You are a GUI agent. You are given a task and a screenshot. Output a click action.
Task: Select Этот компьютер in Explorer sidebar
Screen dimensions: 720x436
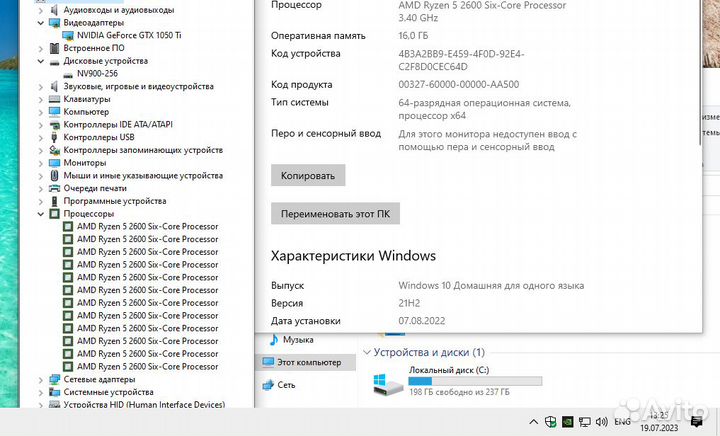[305, 362]
